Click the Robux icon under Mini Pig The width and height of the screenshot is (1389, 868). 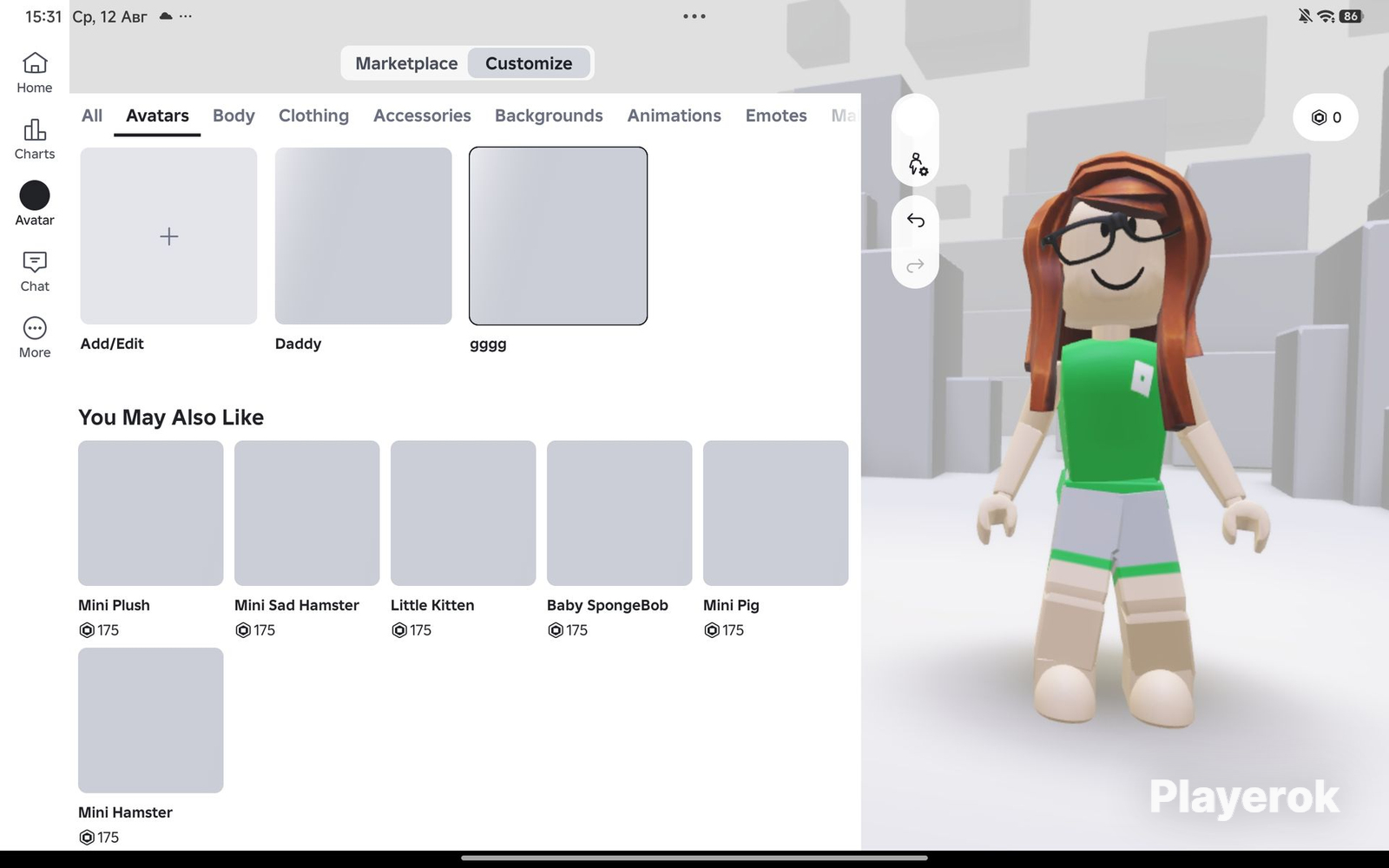pos(712,630)
